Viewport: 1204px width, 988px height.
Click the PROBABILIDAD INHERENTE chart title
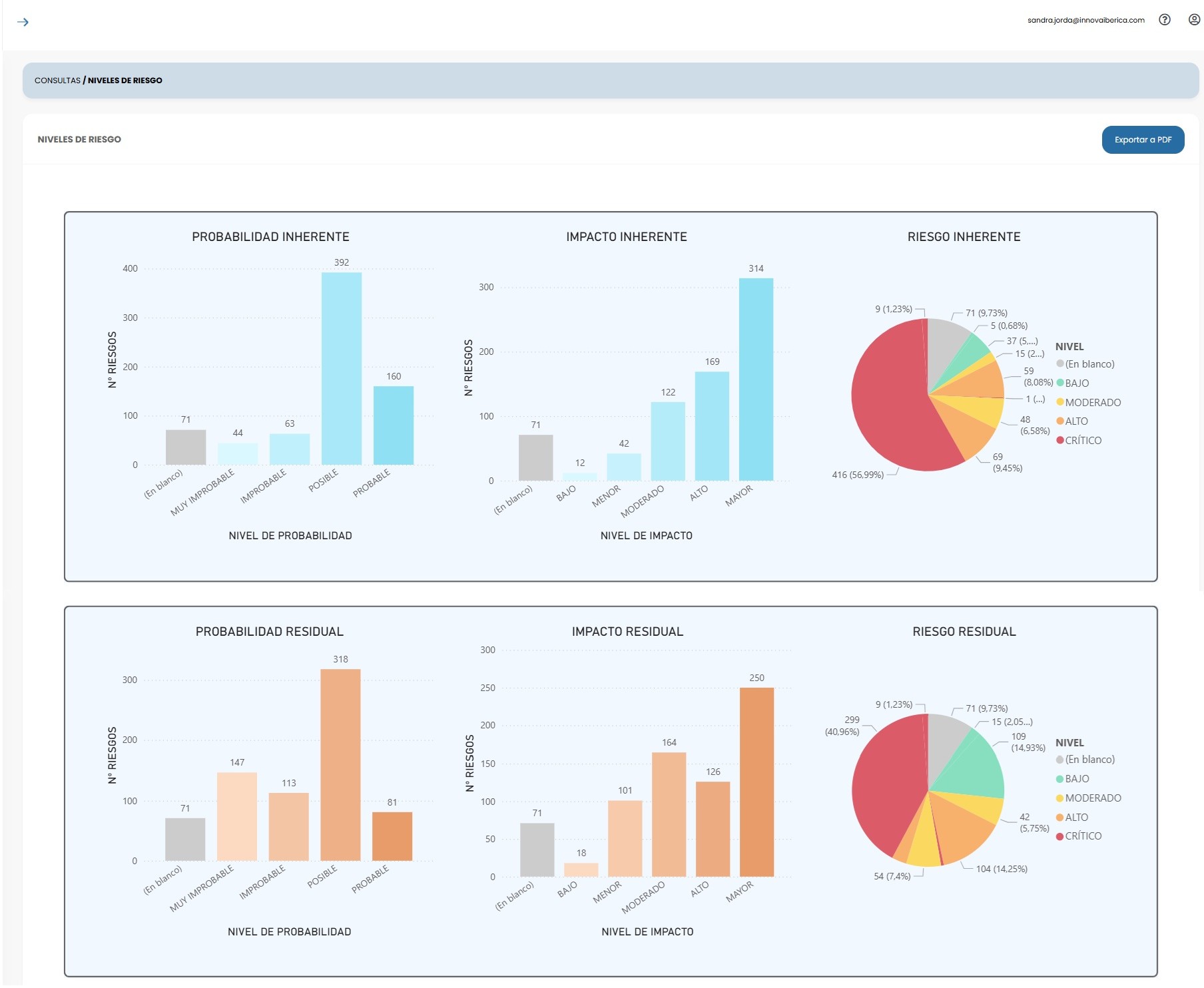(x=270, y=237)
